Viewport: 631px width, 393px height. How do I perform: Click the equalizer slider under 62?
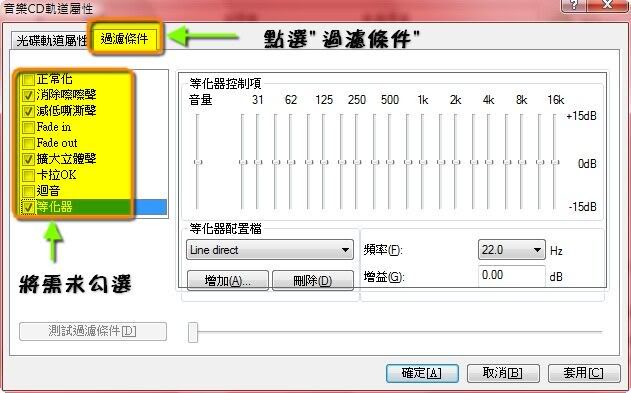(291, 162)
